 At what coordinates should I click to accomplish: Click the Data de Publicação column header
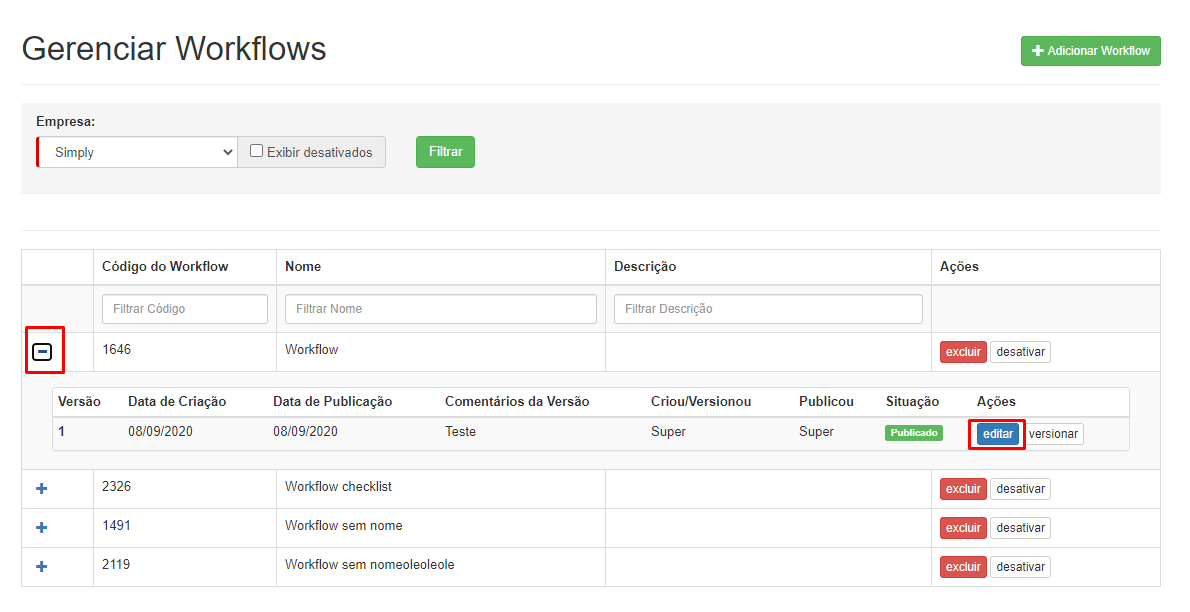click(332, 402)
